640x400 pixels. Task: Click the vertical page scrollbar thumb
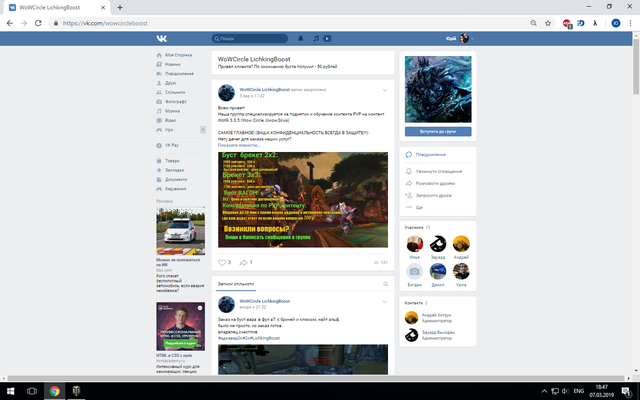[636, 67]
